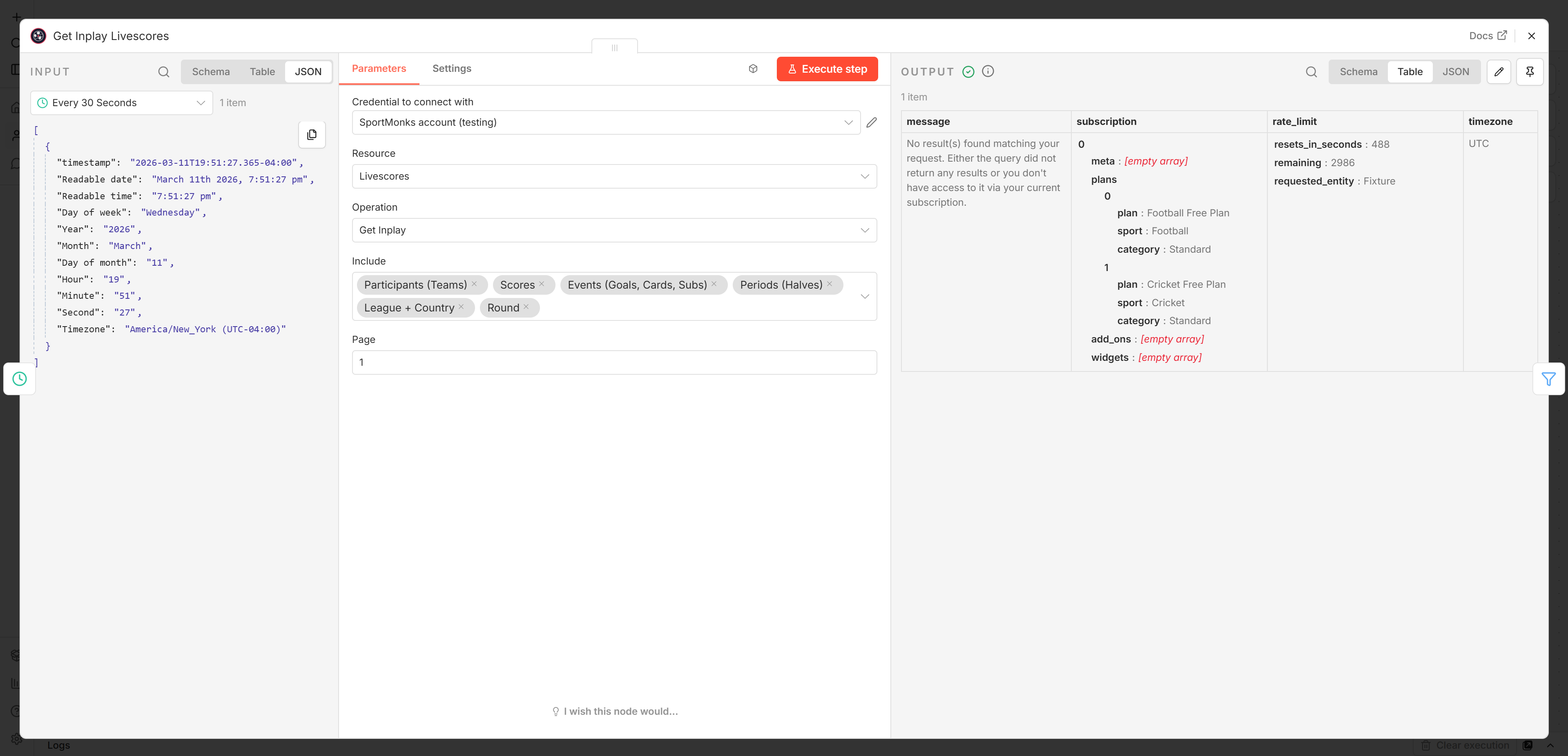Grab the drag handle above the Parameters panel

pos(615,47)
